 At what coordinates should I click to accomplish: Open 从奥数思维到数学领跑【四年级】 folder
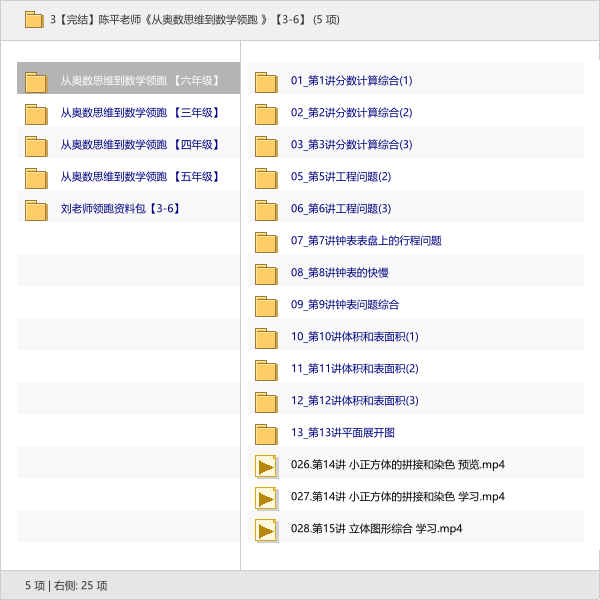click(x=140, y=145)
